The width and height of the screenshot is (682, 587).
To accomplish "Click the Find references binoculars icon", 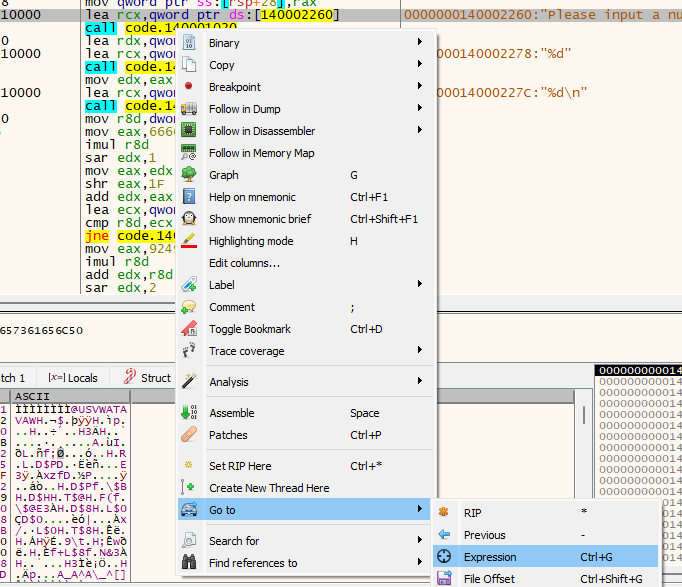I will pos(189,562).
